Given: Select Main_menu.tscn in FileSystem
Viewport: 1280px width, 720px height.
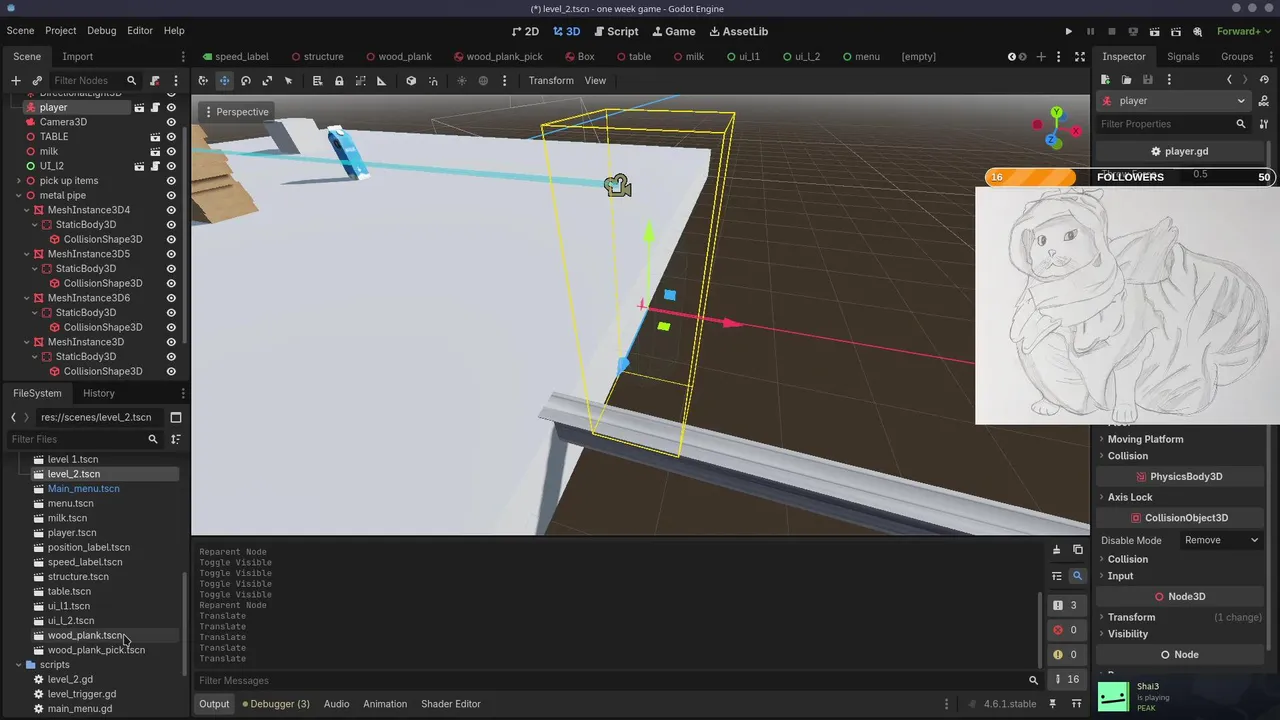Looking at the screenshot, I should [x=84, y=489].
